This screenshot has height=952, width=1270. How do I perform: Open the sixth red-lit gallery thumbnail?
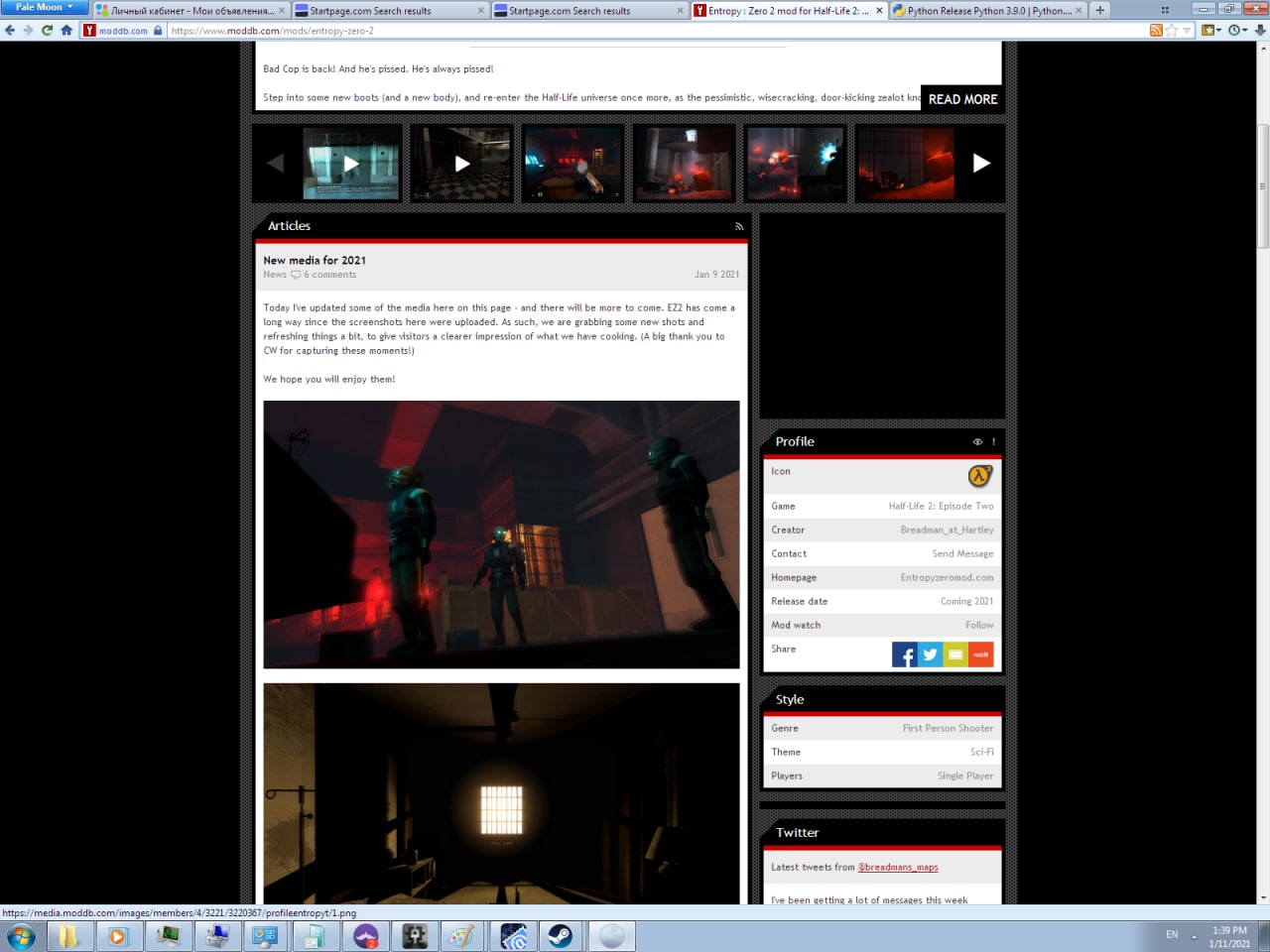(905, 164)
